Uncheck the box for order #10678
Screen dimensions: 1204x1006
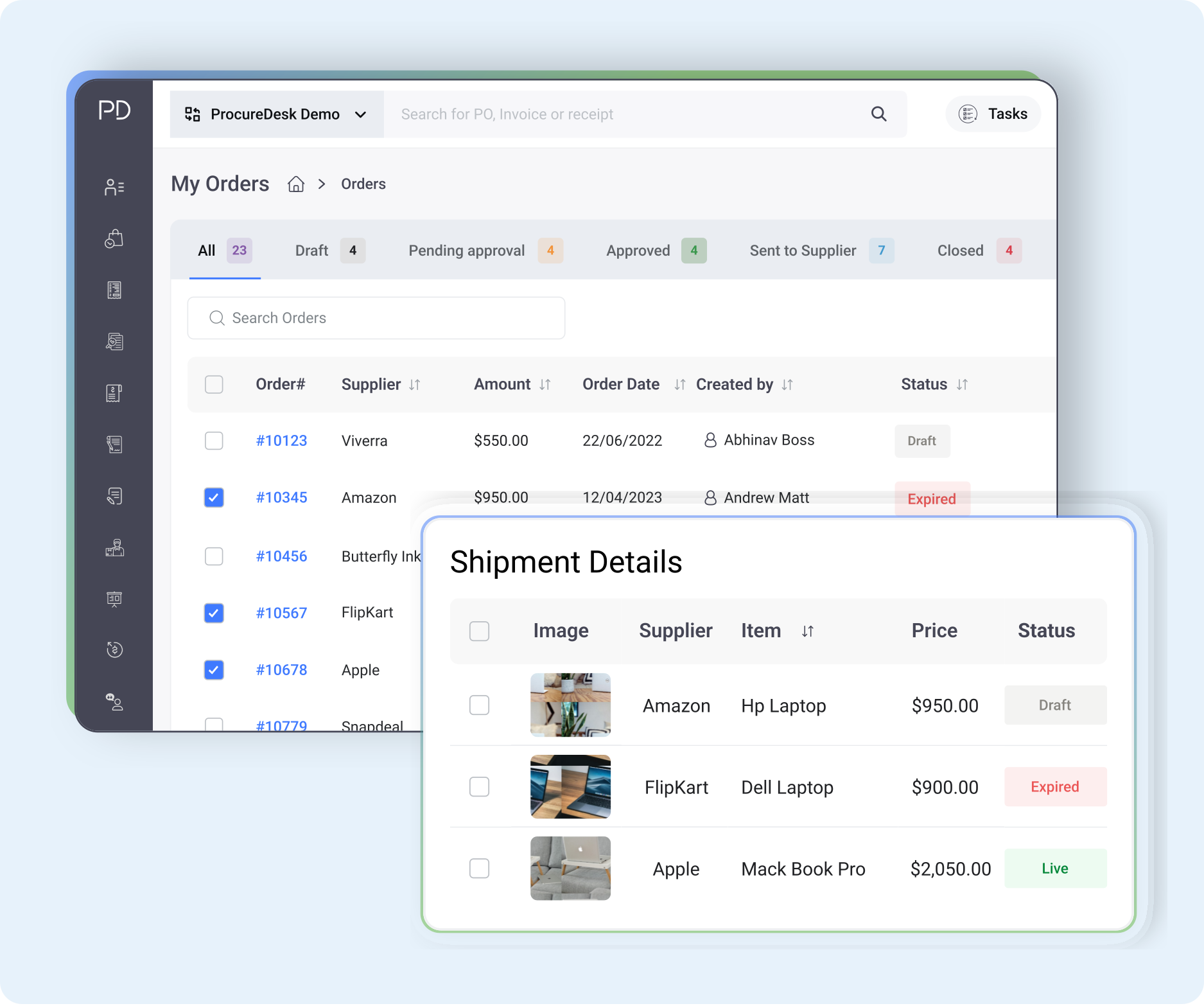(x=214, y=670)
